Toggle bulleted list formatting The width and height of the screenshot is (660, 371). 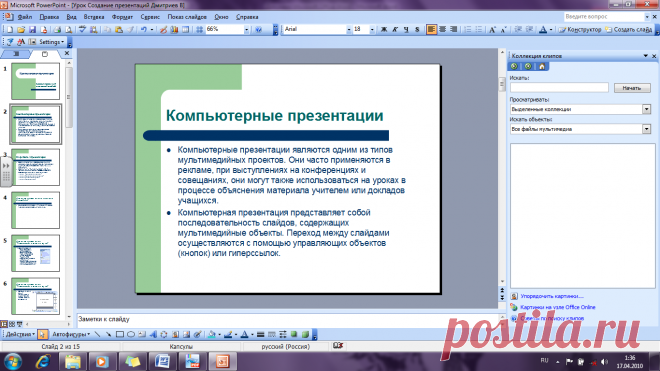point(479,29)
